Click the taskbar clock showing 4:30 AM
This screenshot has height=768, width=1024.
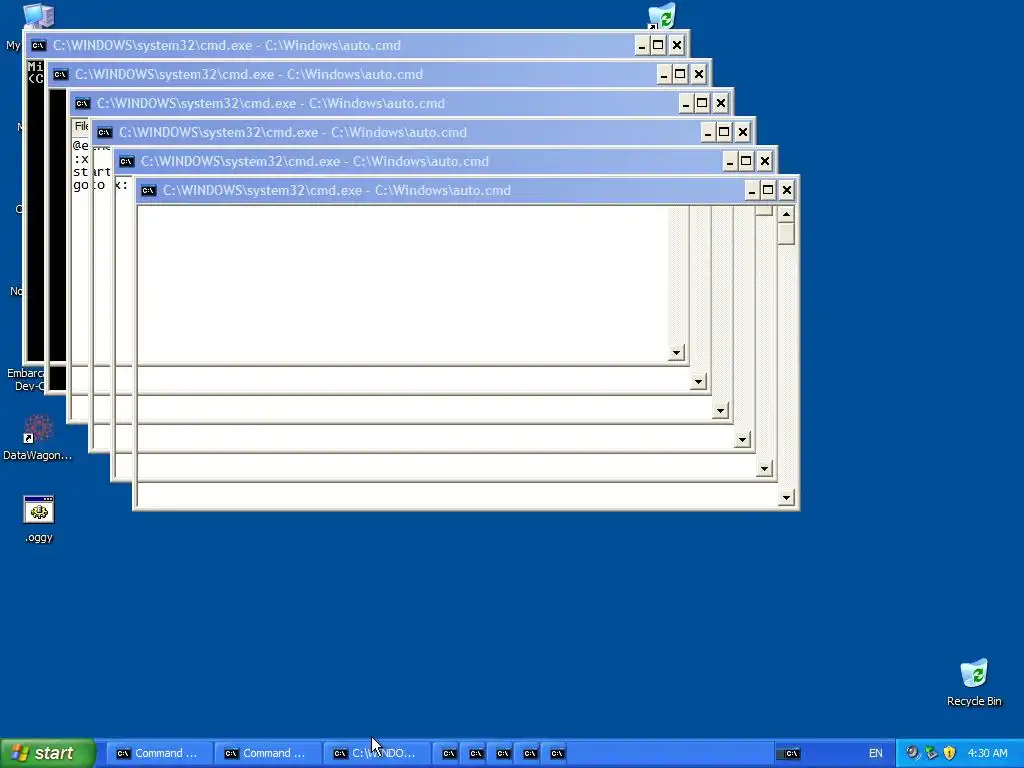point(987,753)
